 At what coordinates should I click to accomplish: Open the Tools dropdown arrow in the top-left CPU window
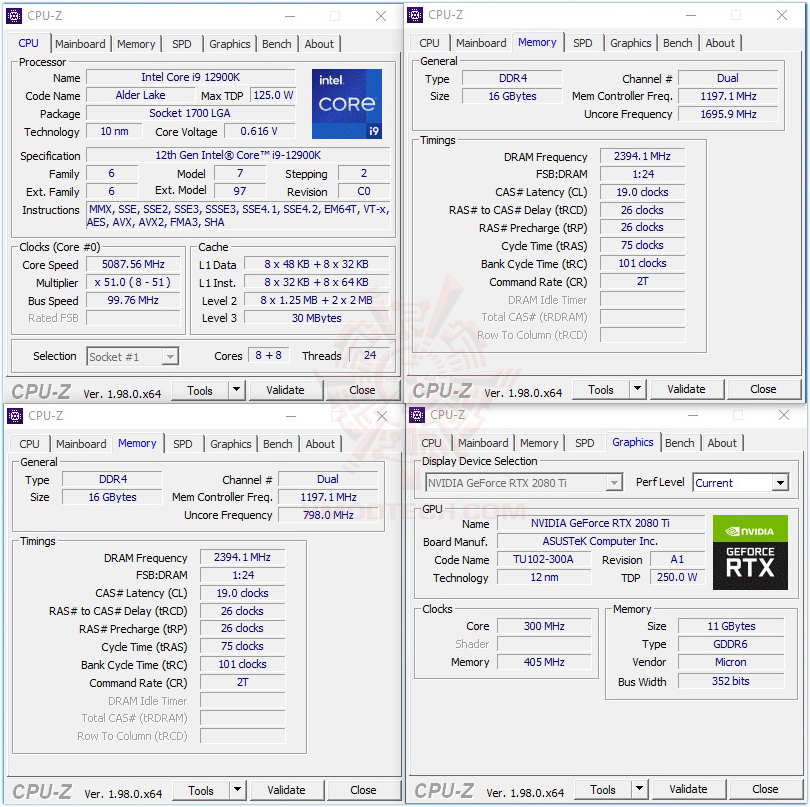[x=236, y=390]
